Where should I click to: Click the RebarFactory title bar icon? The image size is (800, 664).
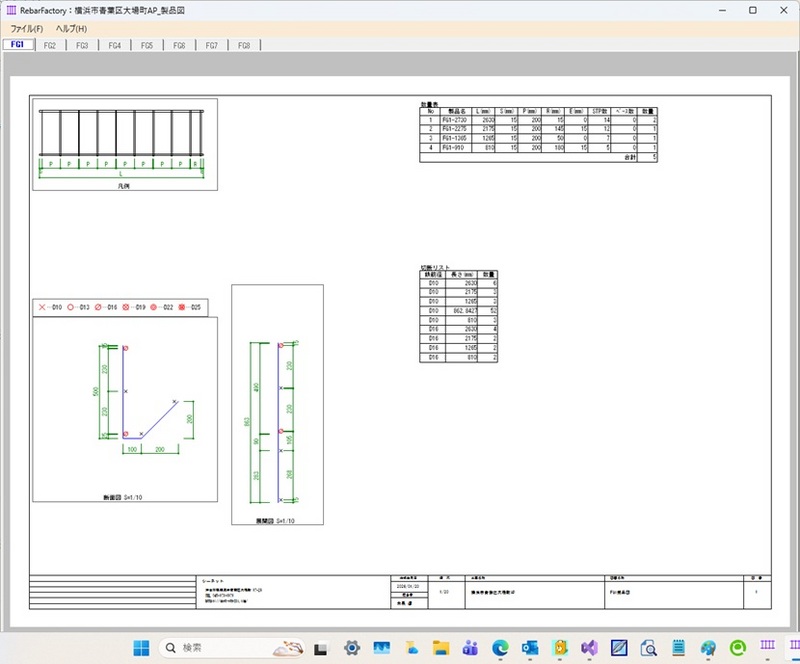(x=11, y=9)
